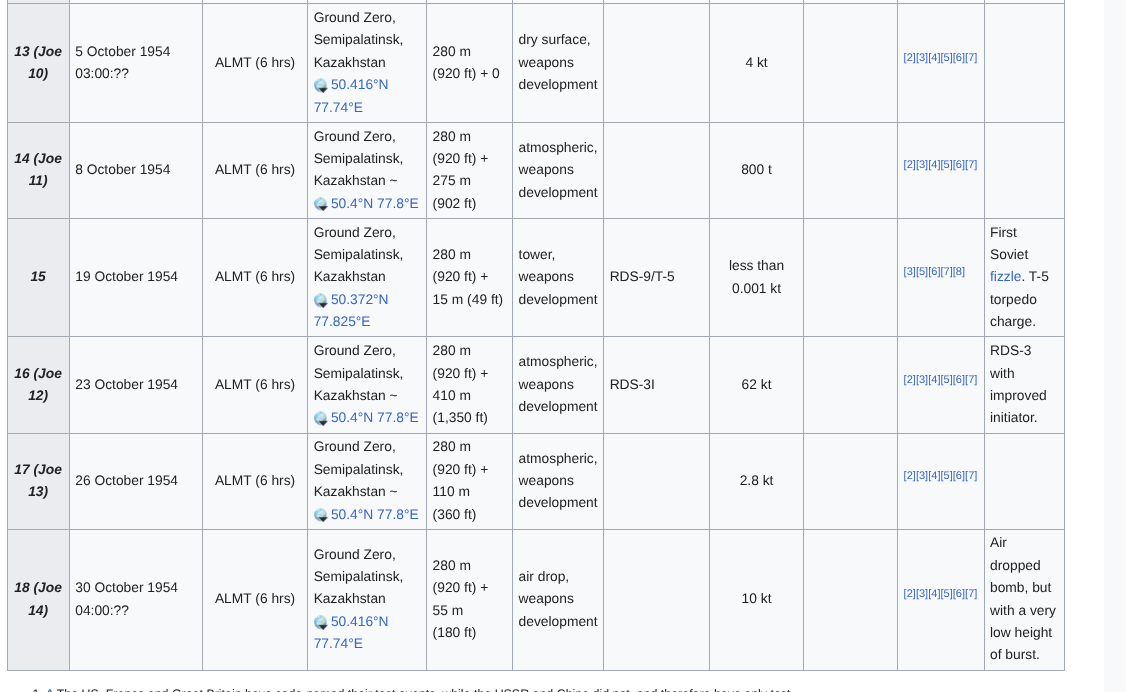The width and height of the screenshot is (1126, 692).
Task: Open the map globe icon in test 15 row
Action: tap(320, 300)
